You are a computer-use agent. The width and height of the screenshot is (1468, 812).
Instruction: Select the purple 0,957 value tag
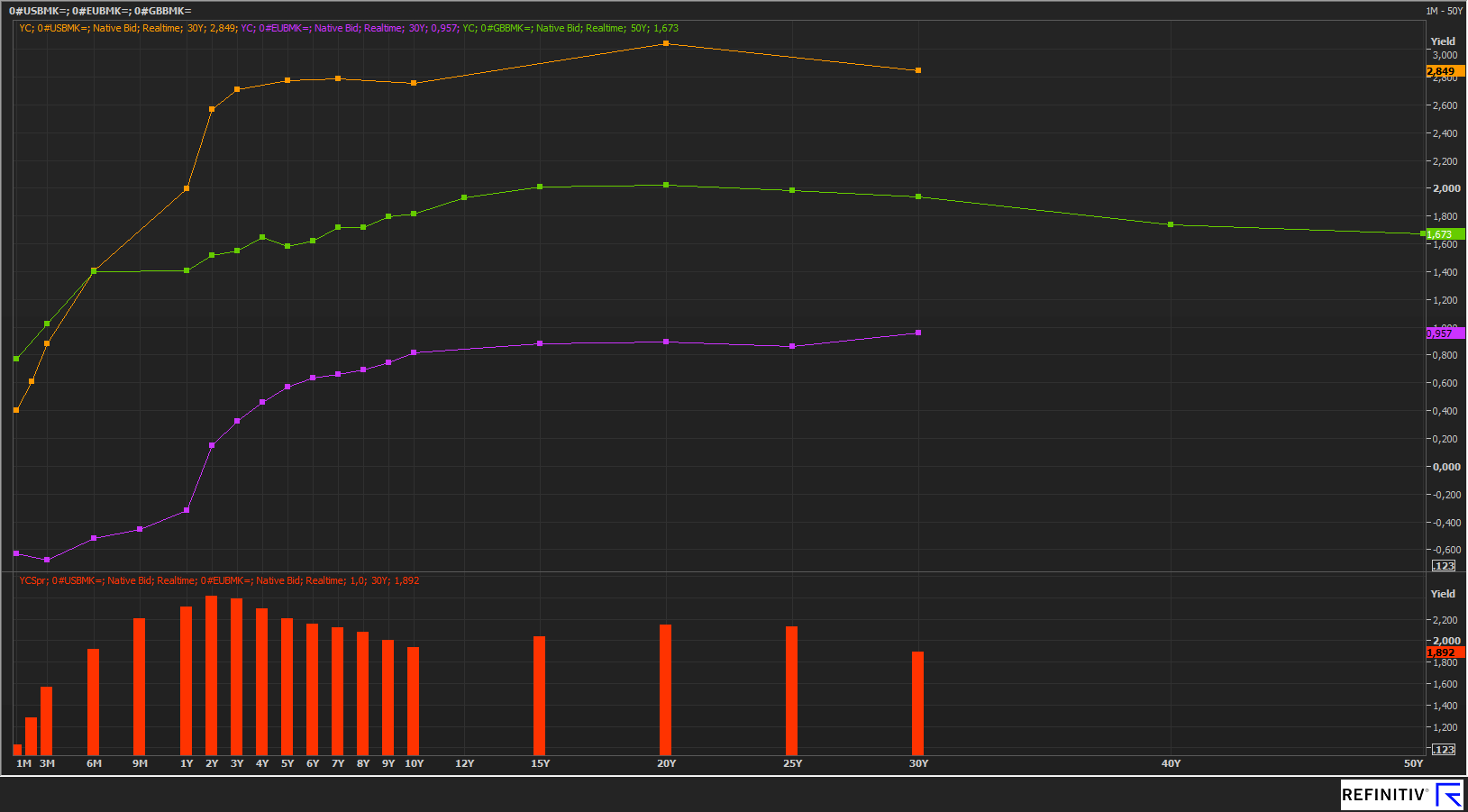(x=1445, y=333)
